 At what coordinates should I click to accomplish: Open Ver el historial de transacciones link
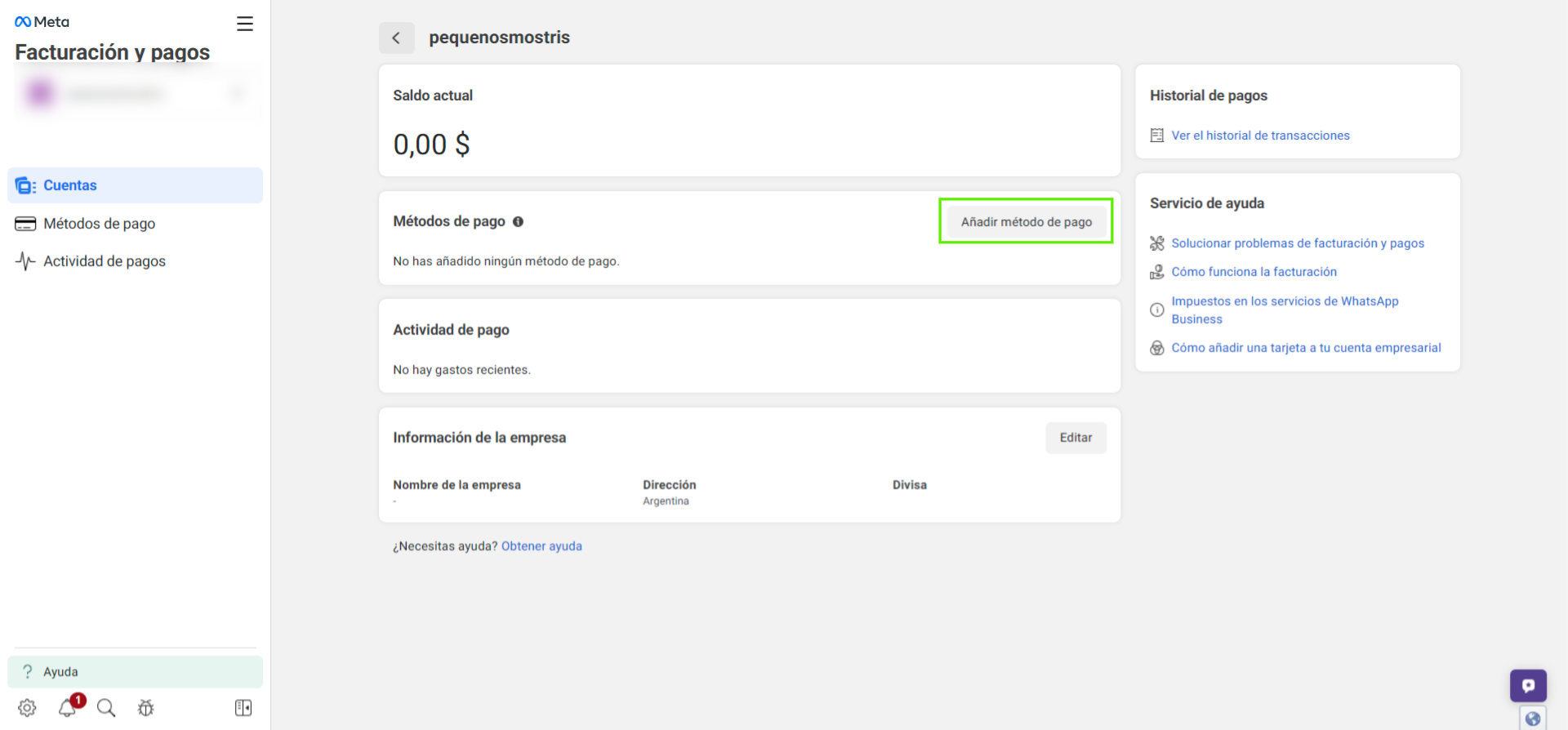tap(1260, 136)
